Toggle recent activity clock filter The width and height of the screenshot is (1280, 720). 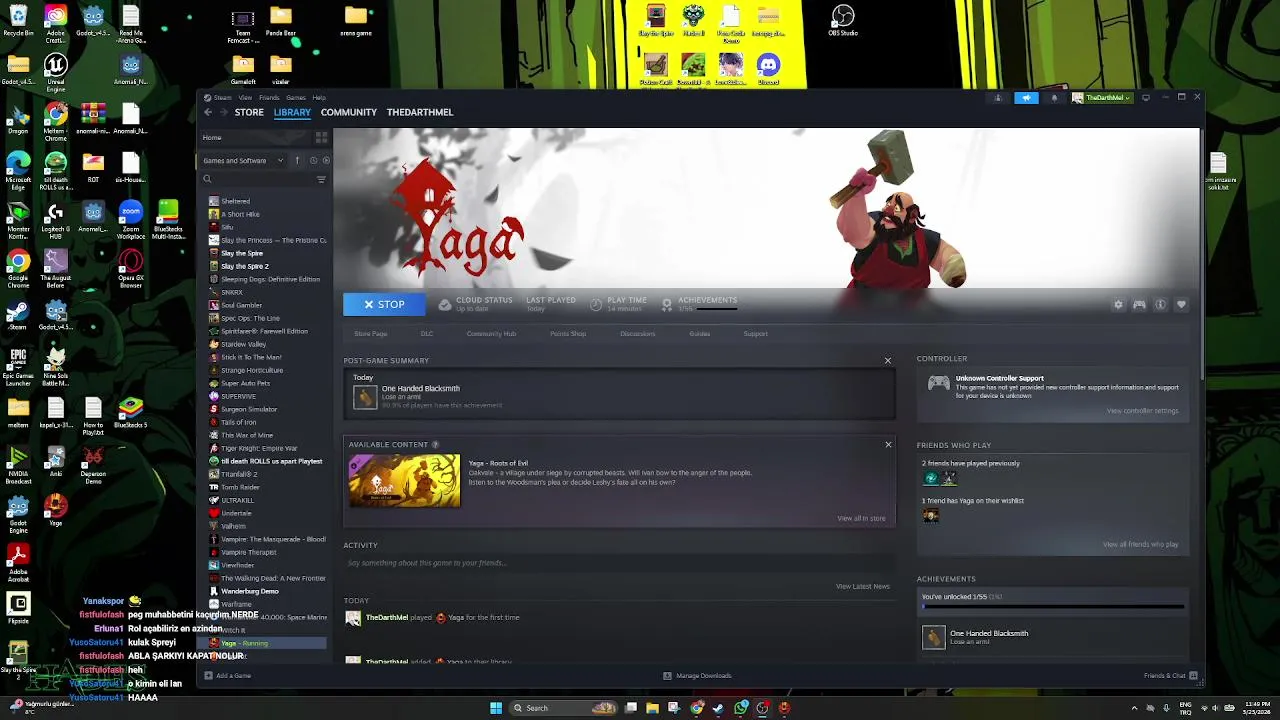313,160
